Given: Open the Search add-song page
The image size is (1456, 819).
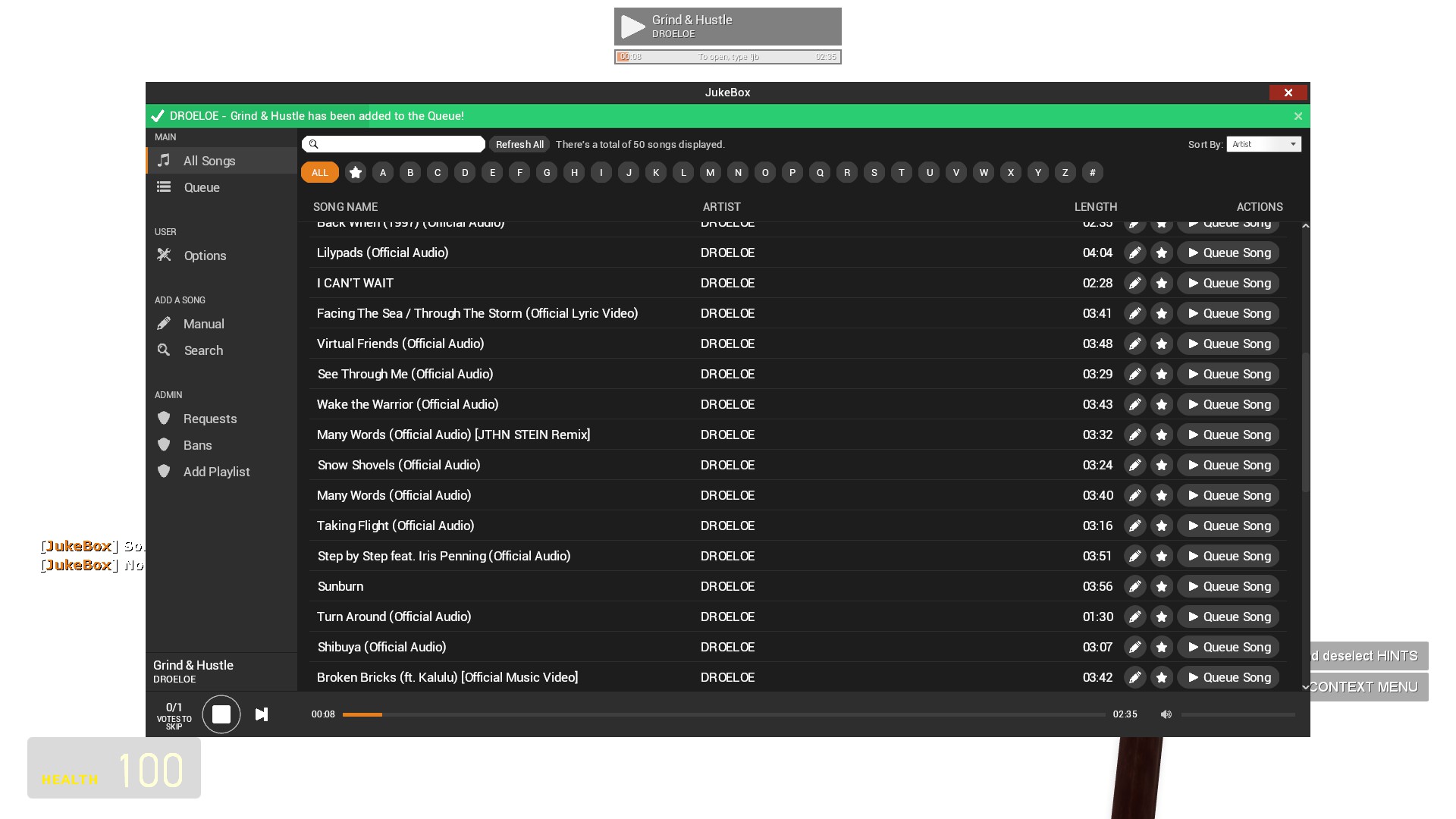Looking at the screenshot, I should click(221, 350).
